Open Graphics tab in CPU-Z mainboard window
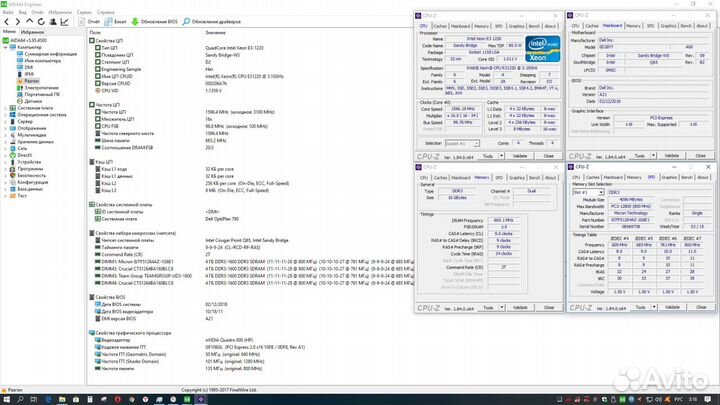The image size is (720, 405). tap(668, 26)
